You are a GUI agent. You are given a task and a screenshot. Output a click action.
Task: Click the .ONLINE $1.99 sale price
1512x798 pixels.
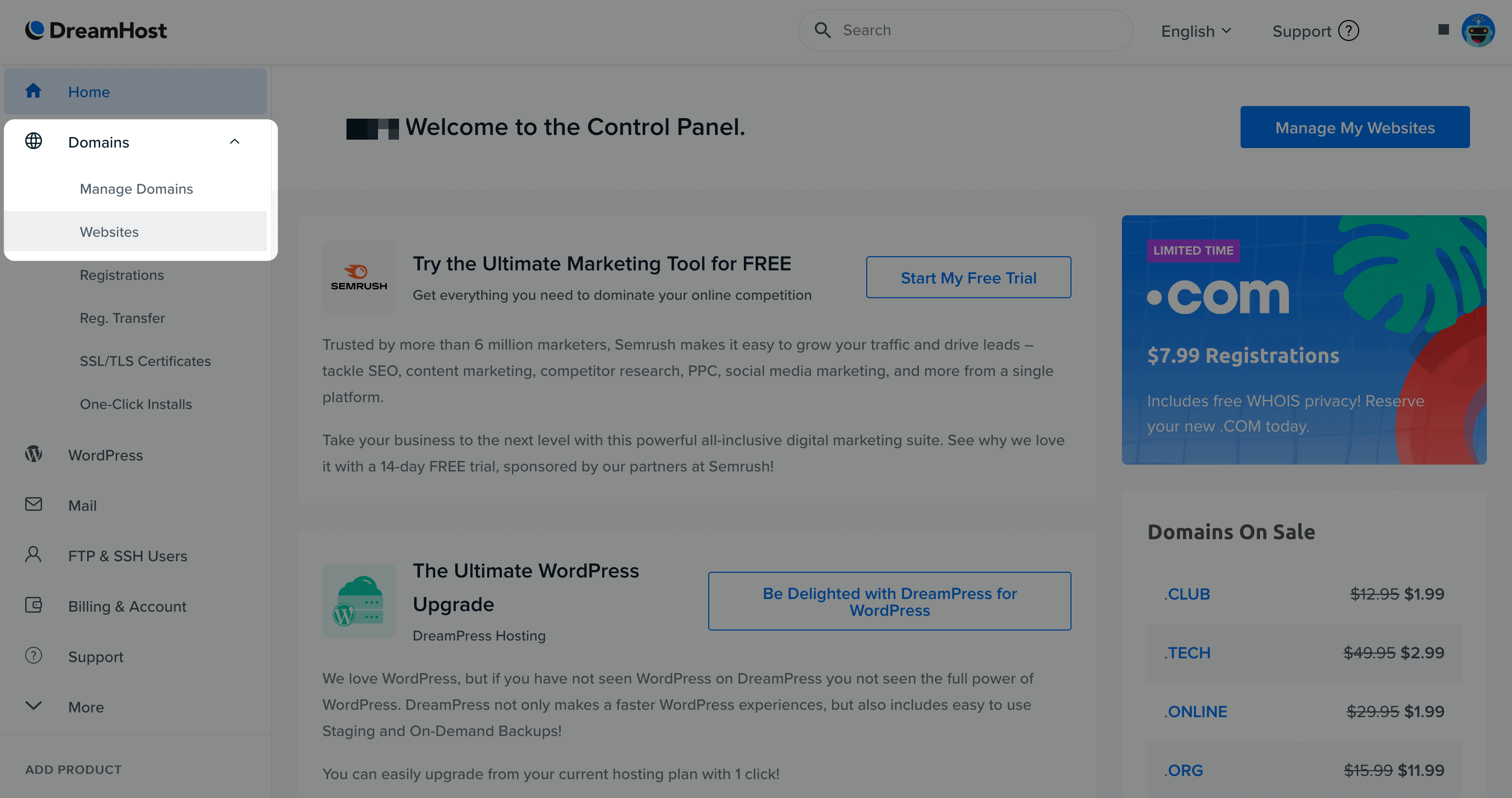(x=1424, y=711)
